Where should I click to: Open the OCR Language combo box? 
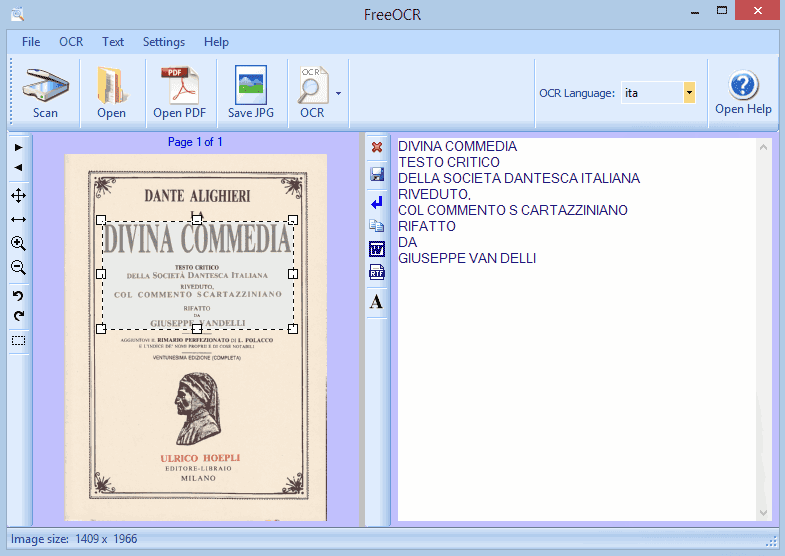pos(658,93)
